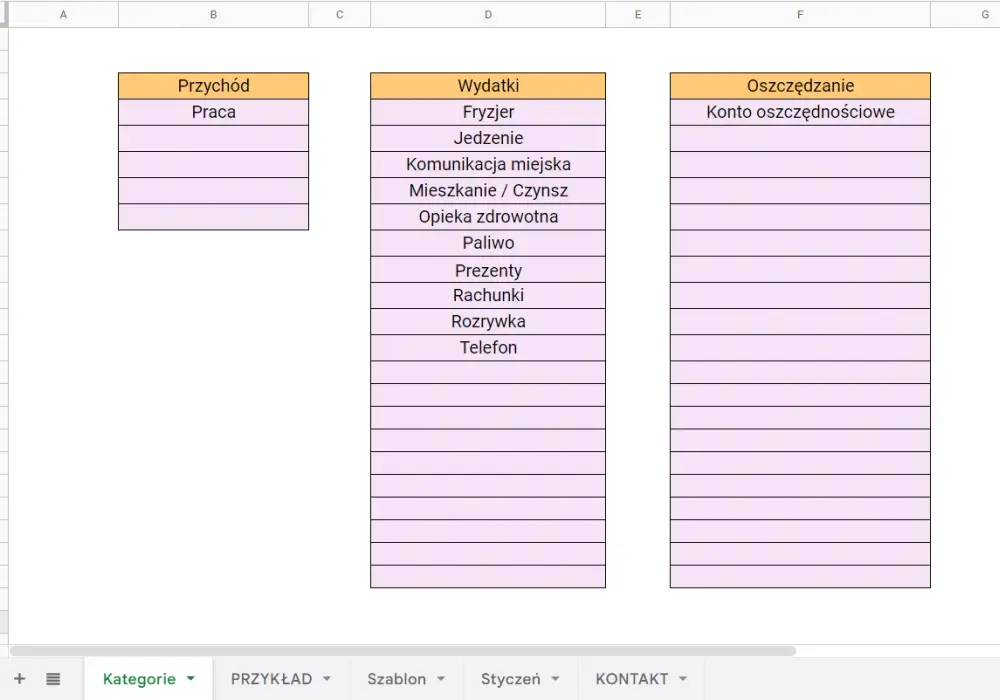Select the Rachunki cell
Viewport: 1000px width, 700px height.
[x=488, y=296]
